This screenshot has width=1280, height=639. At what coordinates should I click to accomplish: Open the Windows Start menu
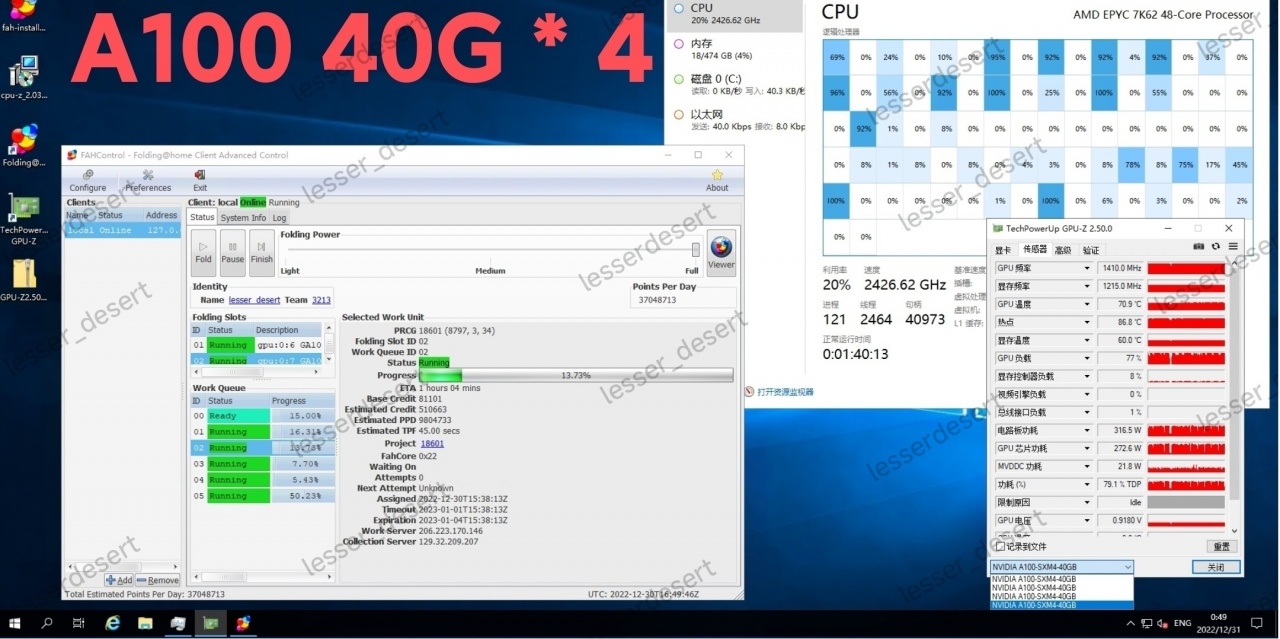14,623
